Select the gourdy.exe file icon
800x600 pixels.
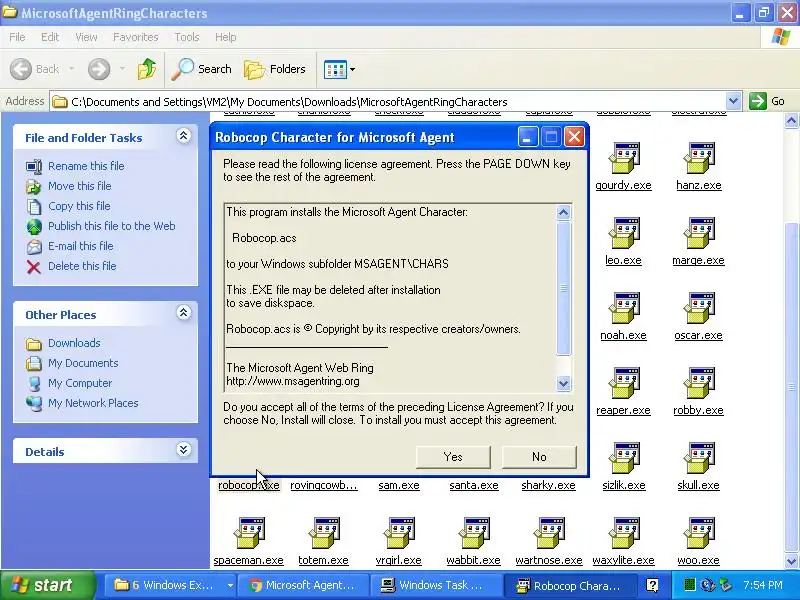(x=623, y=159)
